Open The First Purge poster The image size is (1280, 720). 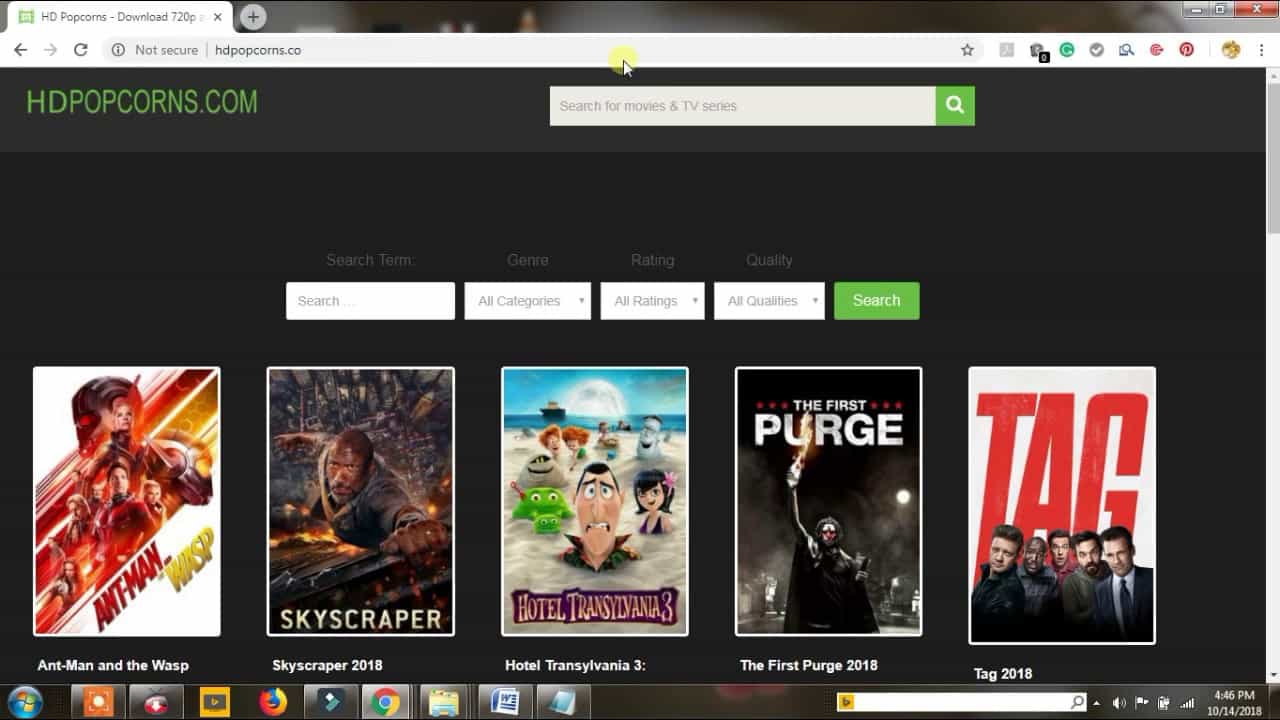[x=829, y=501]
